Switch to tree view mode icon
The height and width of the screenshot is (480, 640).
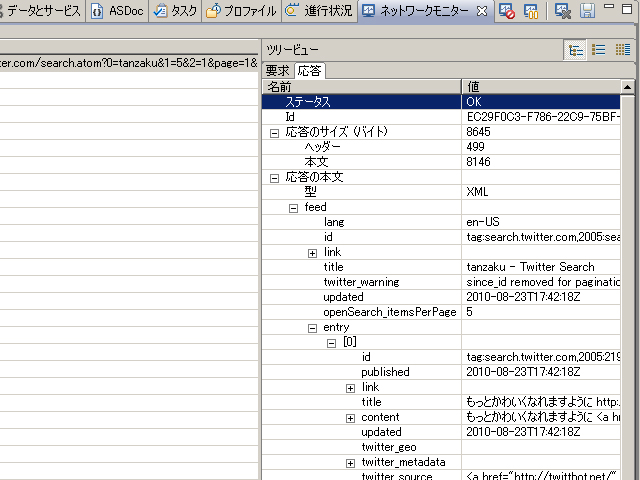coord(575,50)
